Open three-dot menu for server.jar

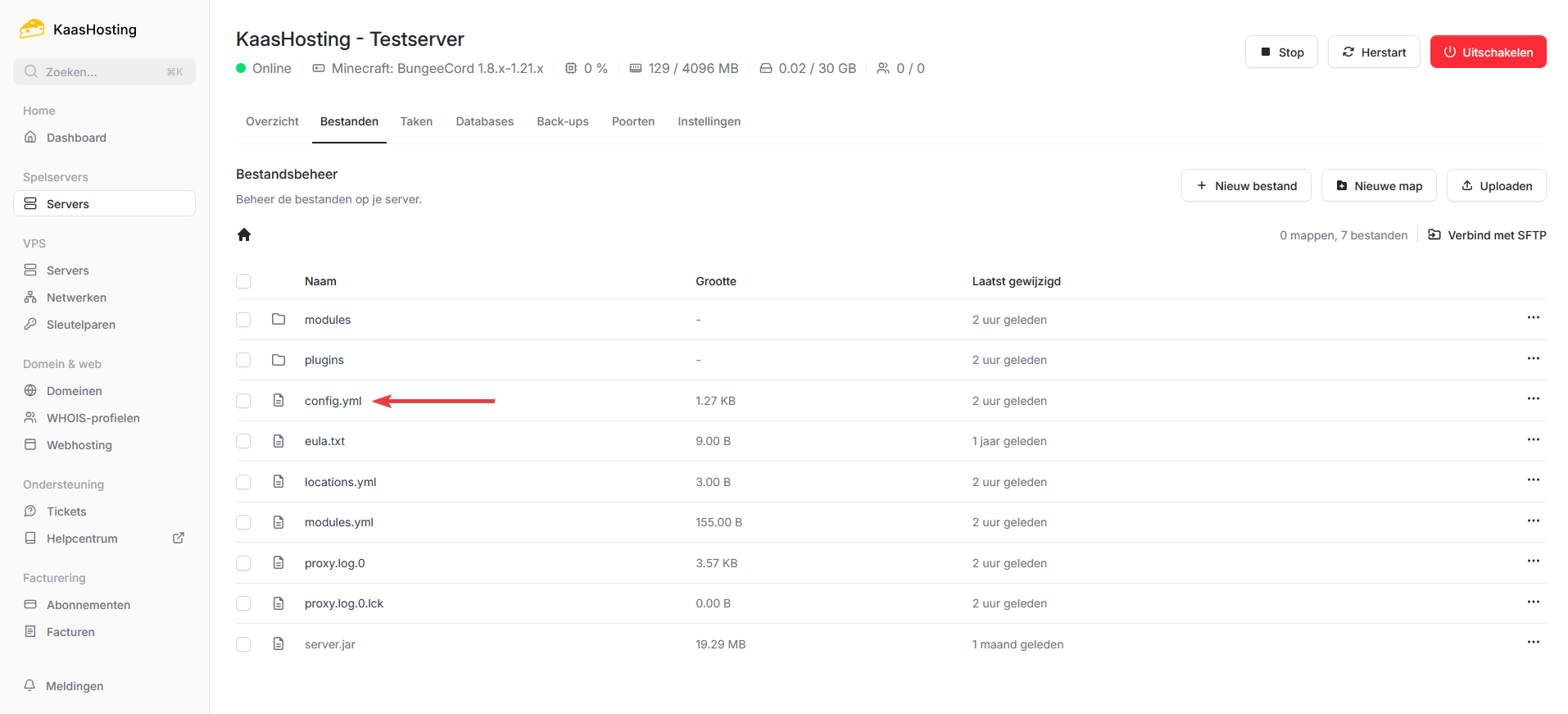point(1533,643)
